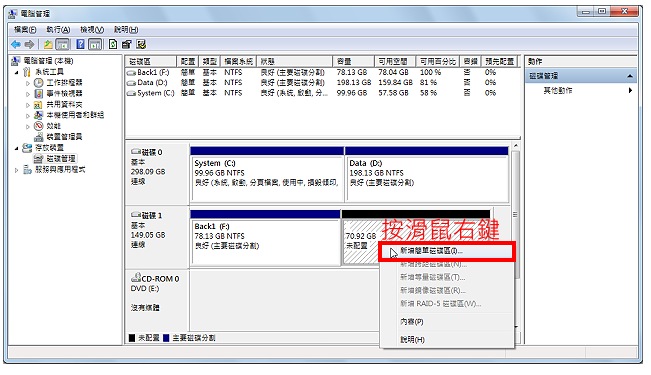Sort by the 容量 column header

click(353, 61)
